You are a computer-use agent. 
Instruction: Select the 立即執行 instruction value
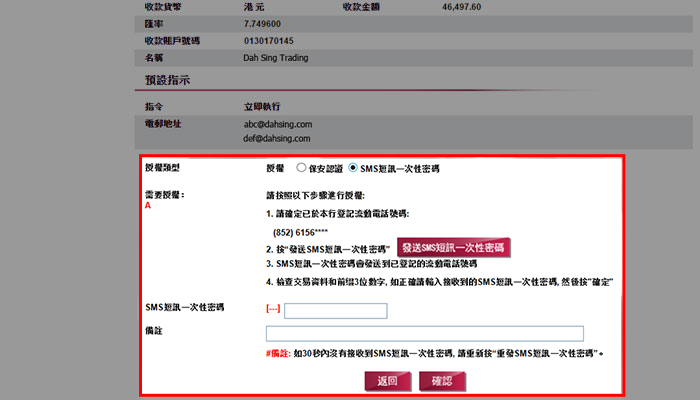point(262,107)
